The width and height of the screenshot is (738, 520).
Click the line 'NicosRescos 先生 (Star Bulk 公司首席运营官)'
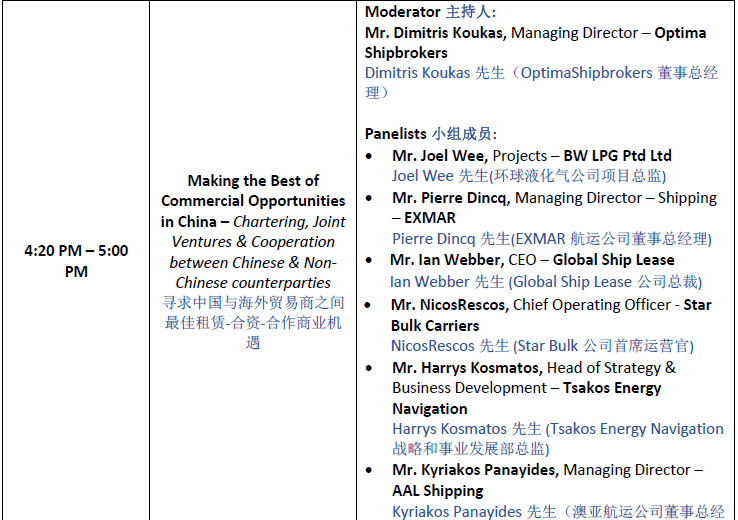(x=542, y=346)
